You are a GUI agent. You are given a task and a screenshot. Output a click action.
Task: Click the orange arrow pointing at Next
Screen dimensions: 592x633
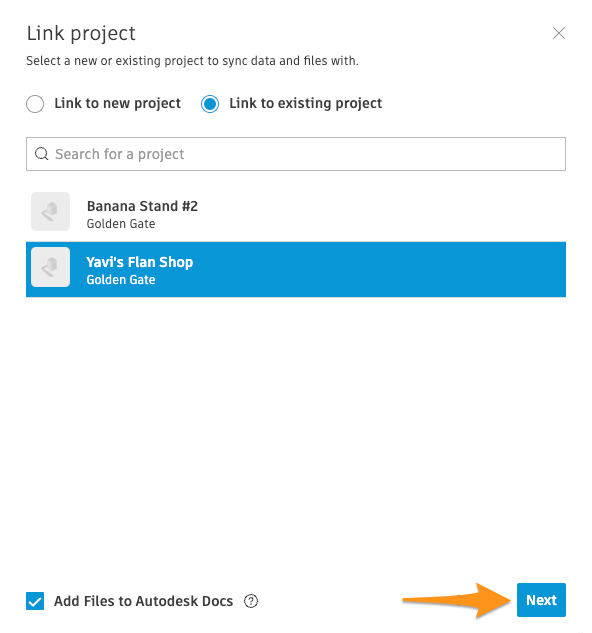457,600
